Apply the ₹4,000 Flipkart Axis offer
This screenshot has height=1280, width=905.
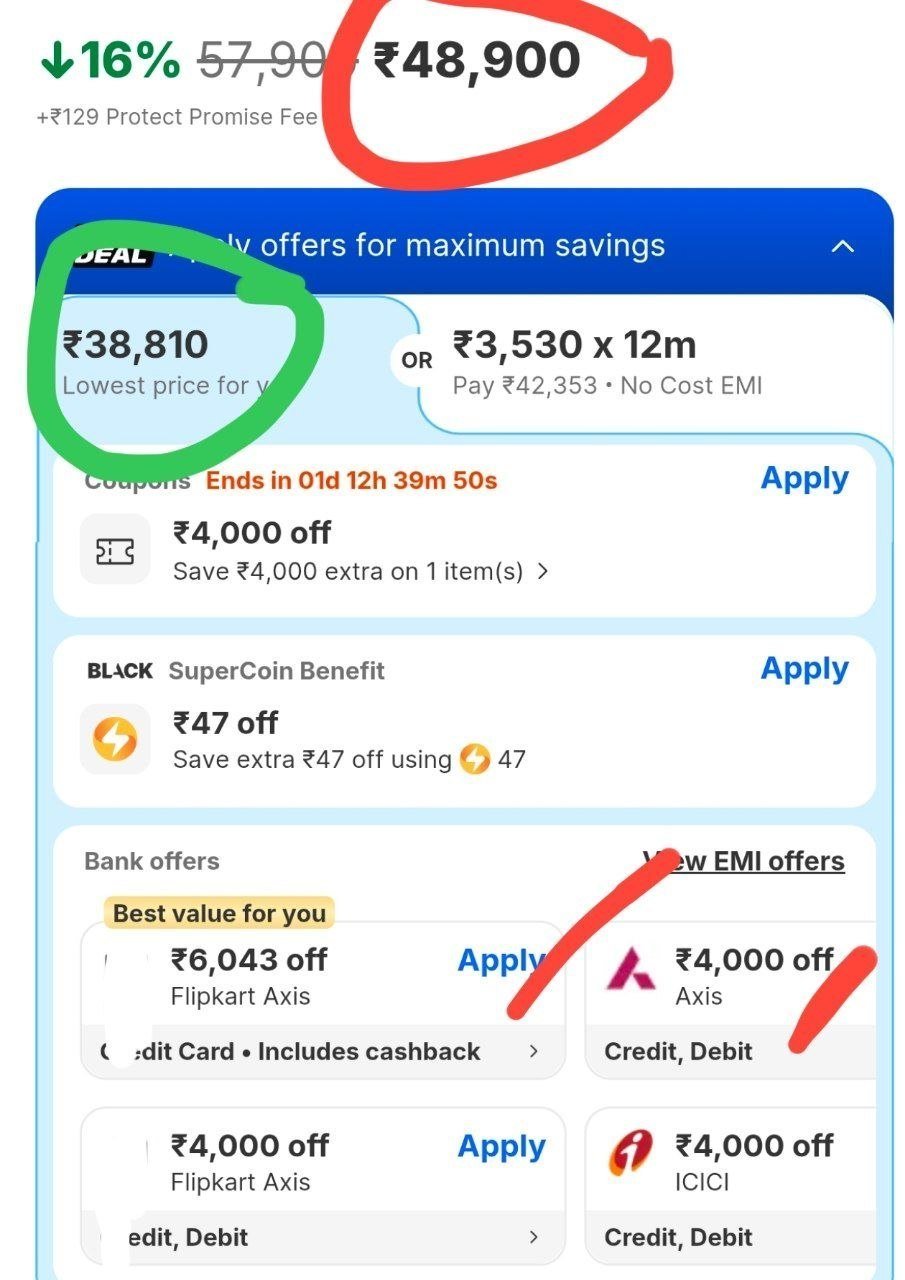click(x=501, y=1146)
